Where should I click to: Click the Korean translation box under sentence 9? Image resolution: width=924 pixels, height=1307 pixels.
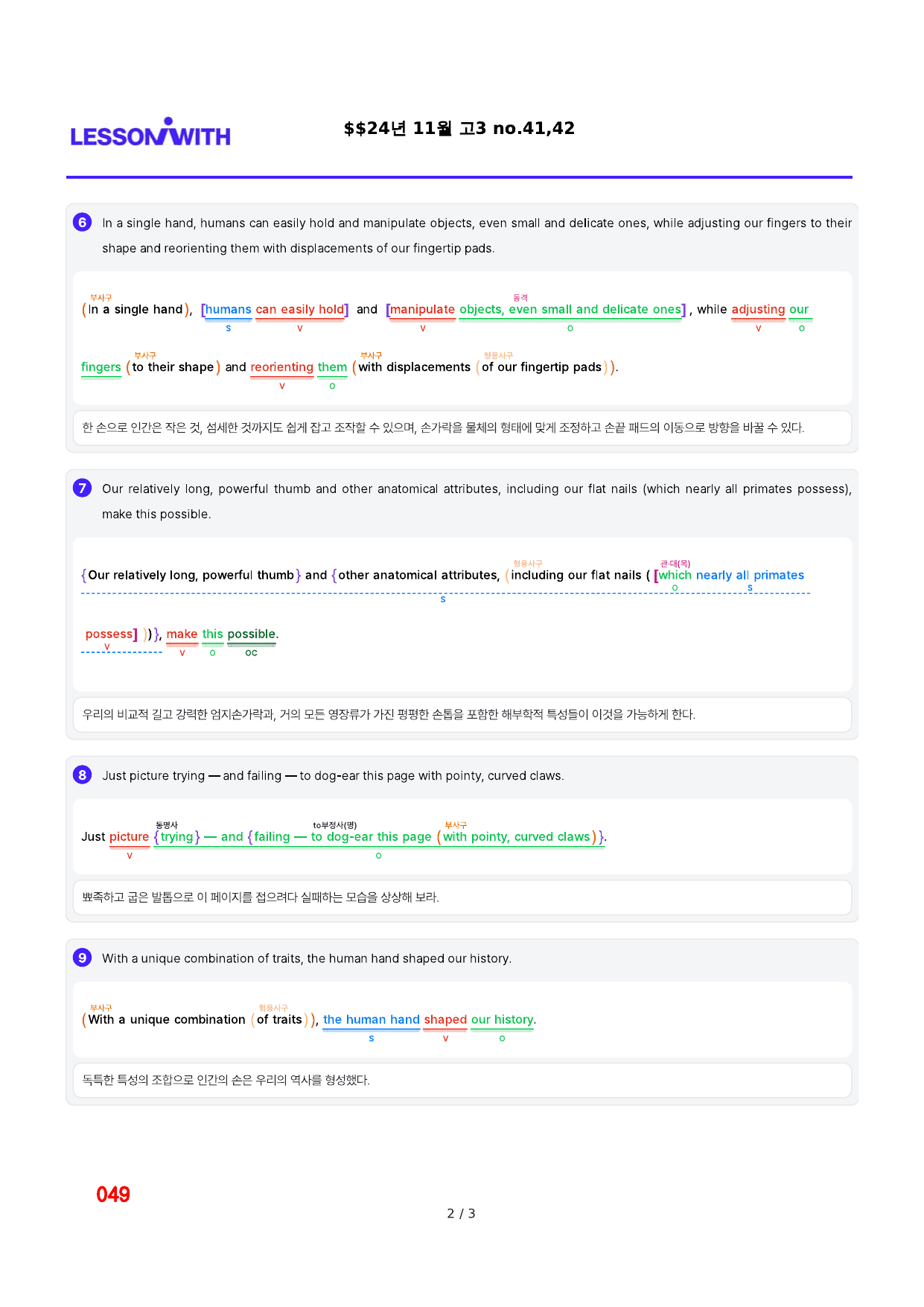tap(462, 1080)
